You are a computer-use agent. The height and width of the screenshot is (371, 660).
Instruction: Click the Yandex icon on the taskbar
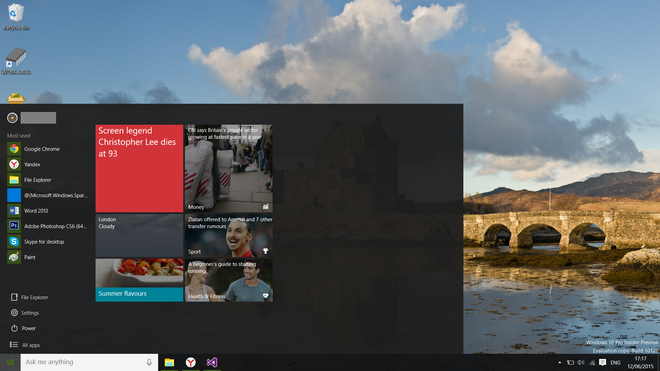pos(191,362)
